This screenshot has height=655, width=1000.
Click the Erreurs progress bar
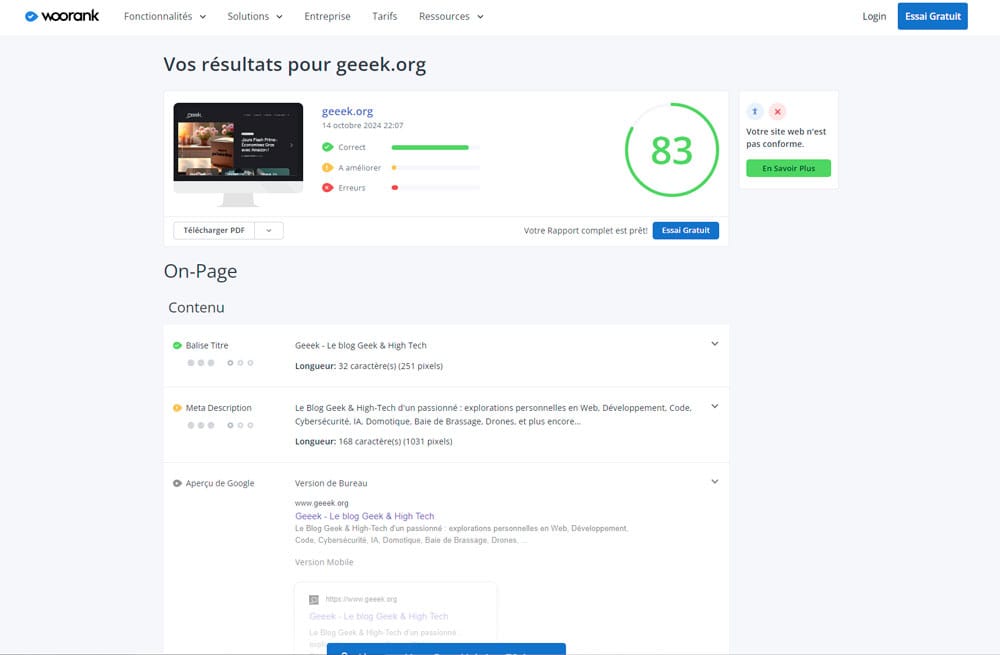click(435, 188)
